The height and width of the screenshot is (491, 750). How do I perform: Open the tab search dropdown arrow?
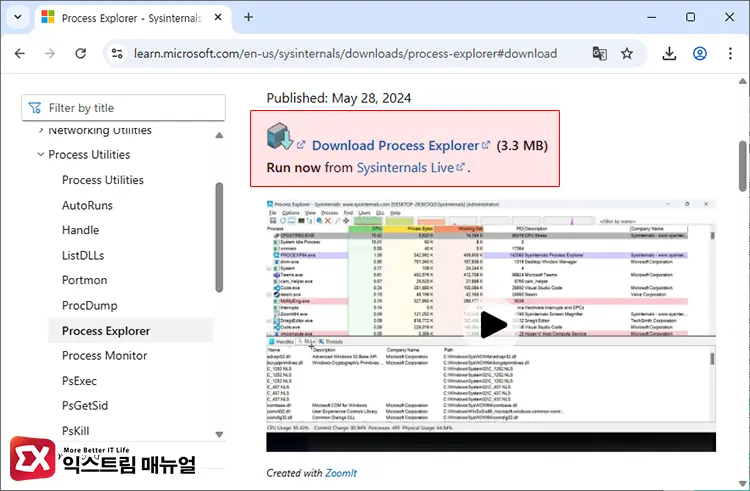(x=18, y=17)
